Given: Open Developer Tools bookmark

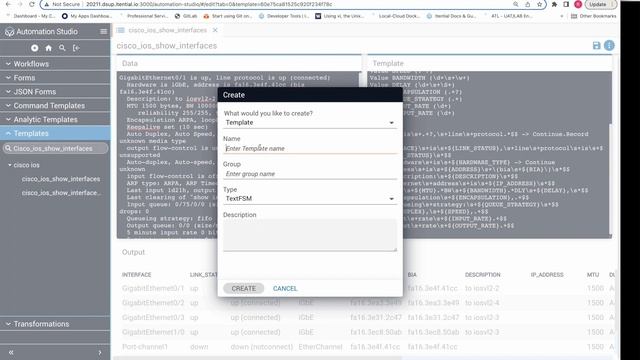Looking at the screenshot, I should coord(284,16).
